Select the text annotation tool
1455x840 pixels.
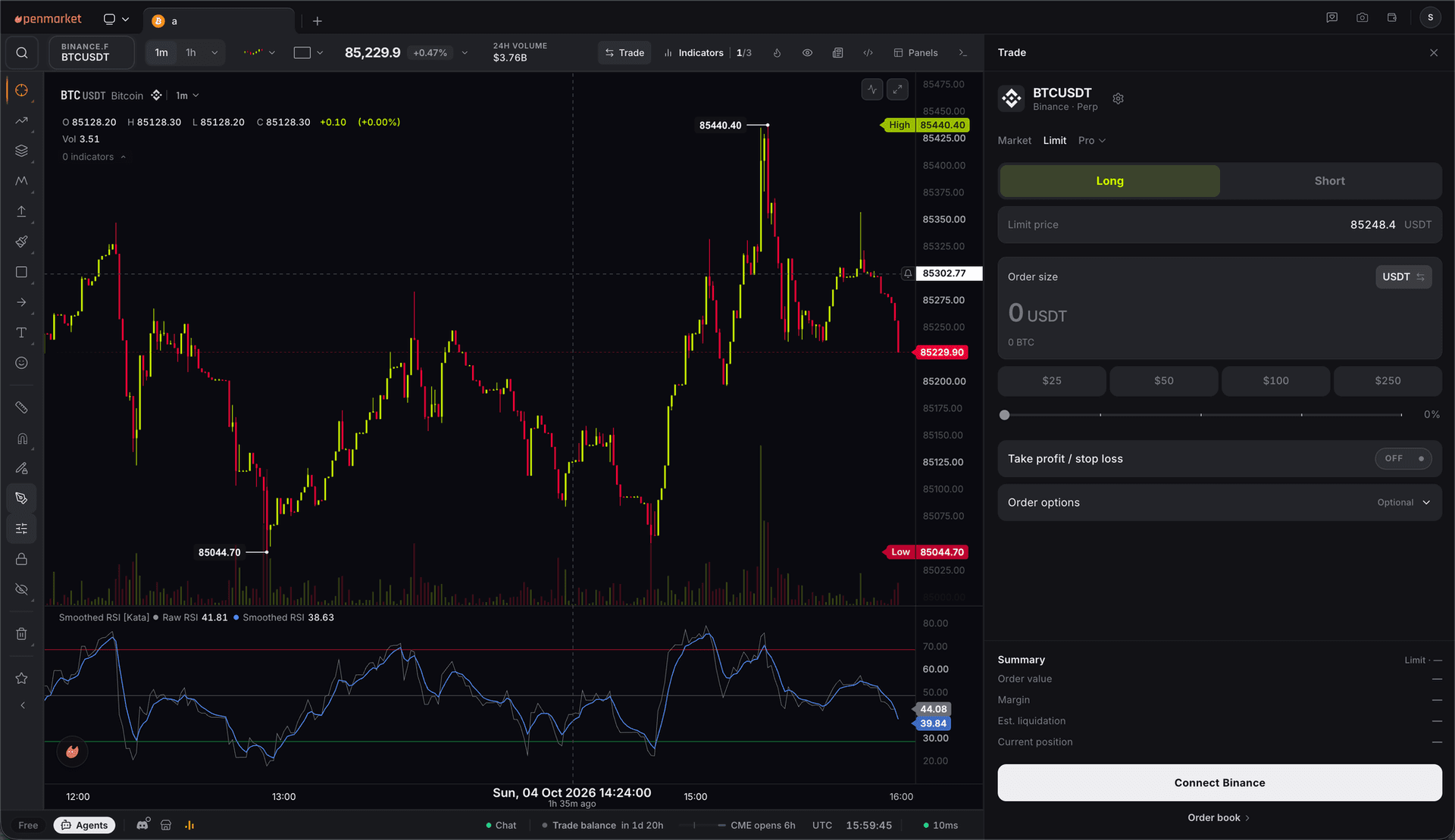pyautogui.click(x=21, y=333)
